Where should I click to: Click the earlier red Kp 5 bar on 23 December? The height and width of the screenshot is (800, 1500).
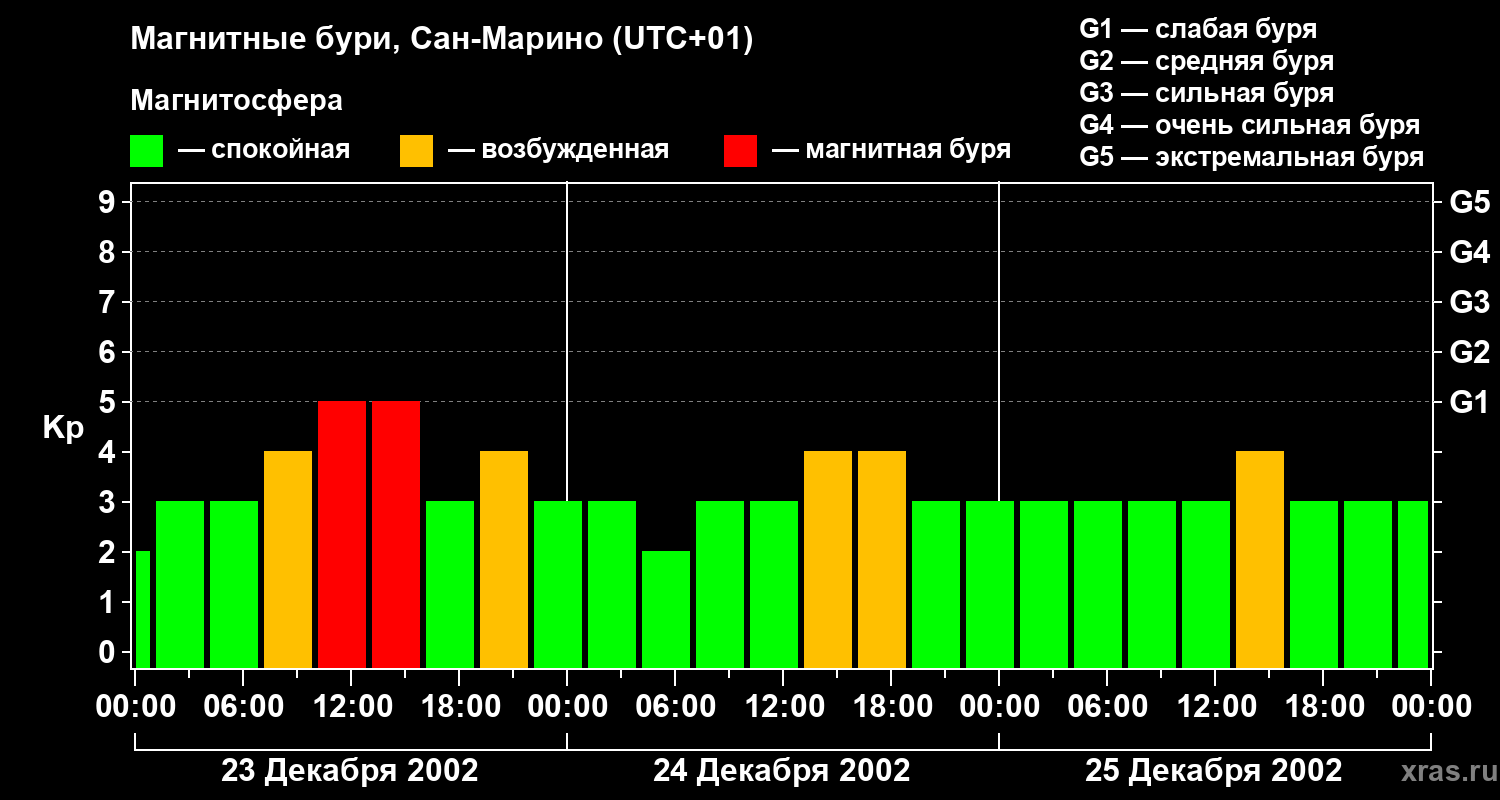tap(342, 534)
